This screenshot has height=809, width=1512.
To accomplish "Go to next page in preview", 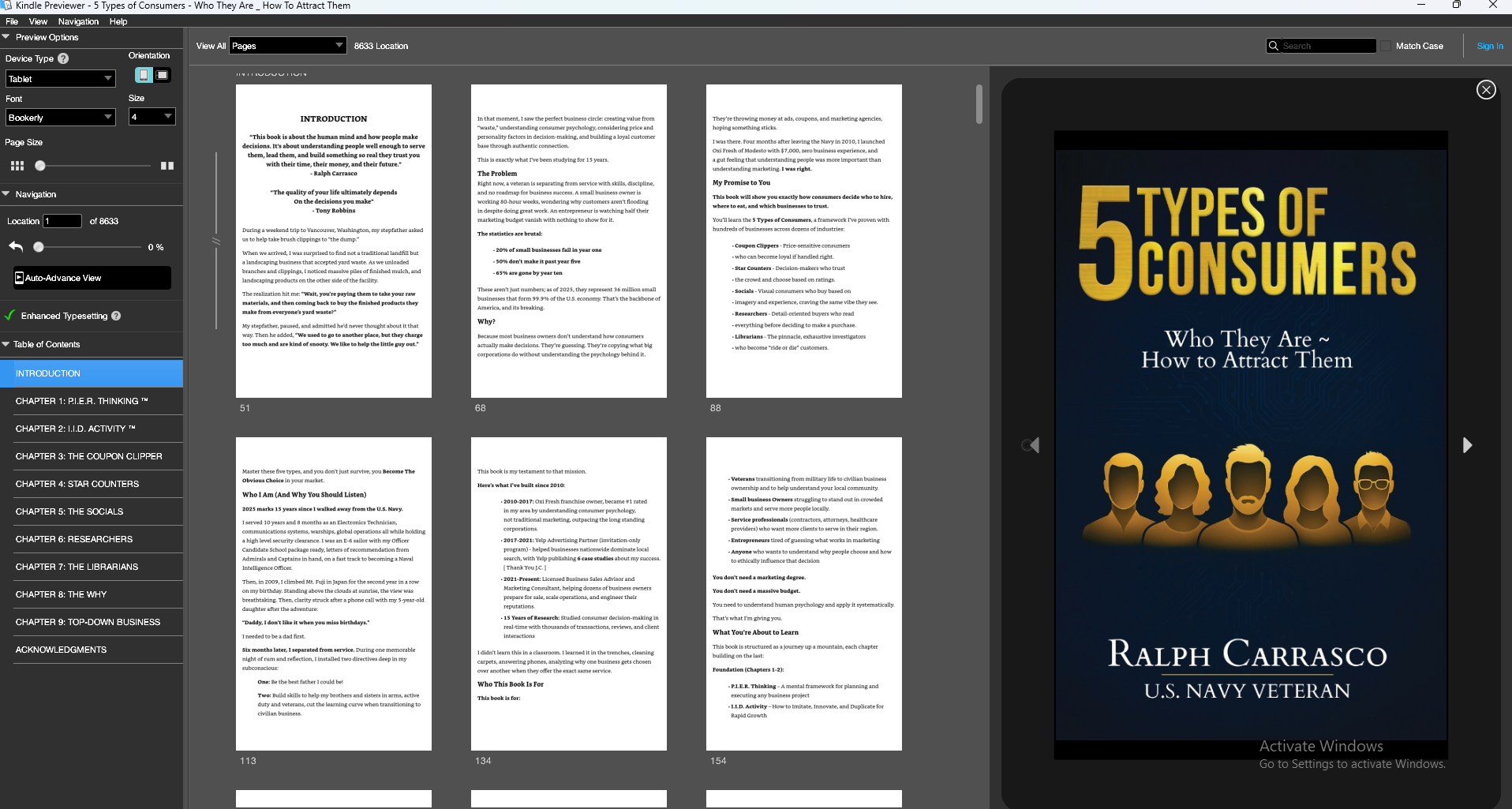I will (x=1467, y=445).
